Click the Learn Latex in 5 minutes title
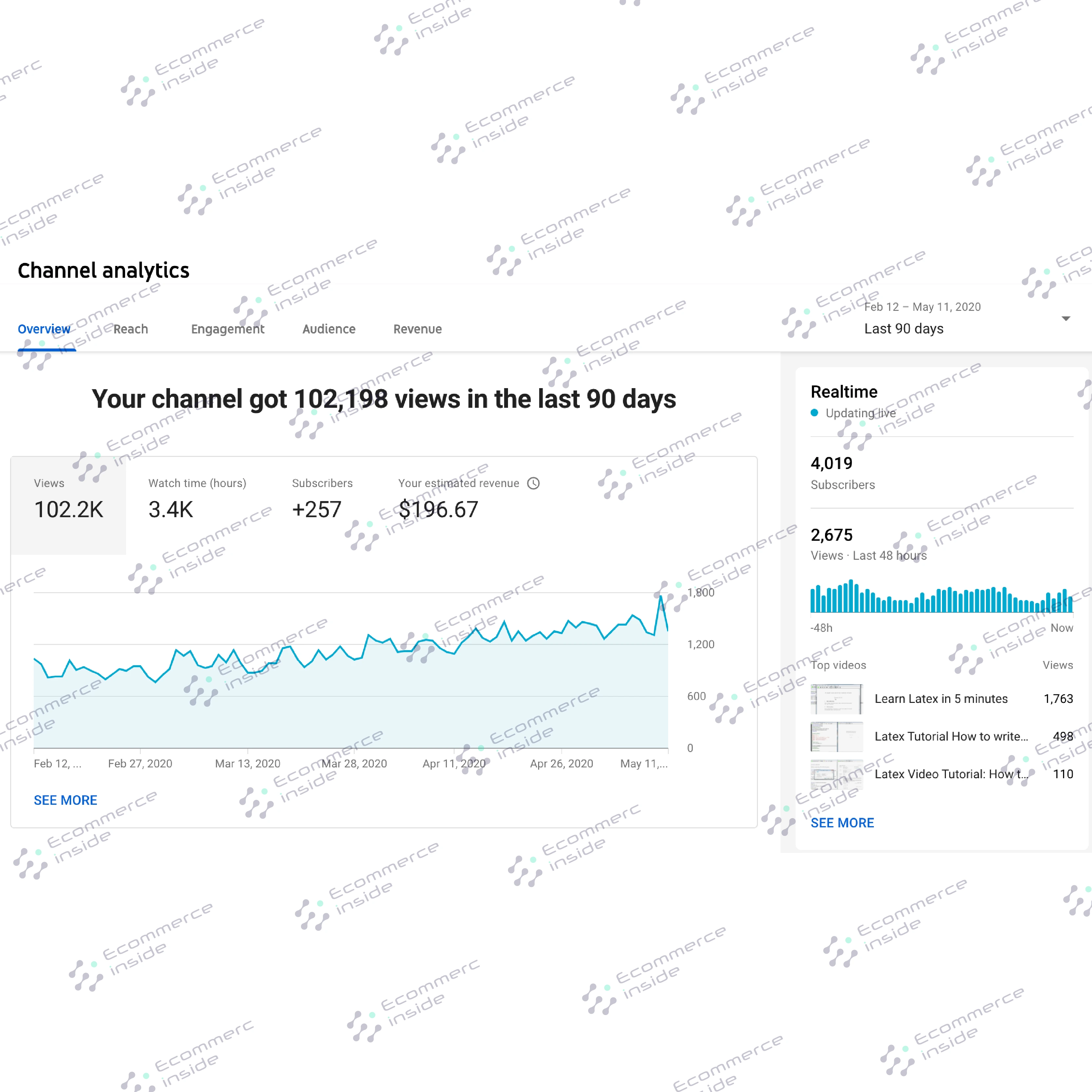Screen dimensions: 1092x1092 tap(941, 699)
